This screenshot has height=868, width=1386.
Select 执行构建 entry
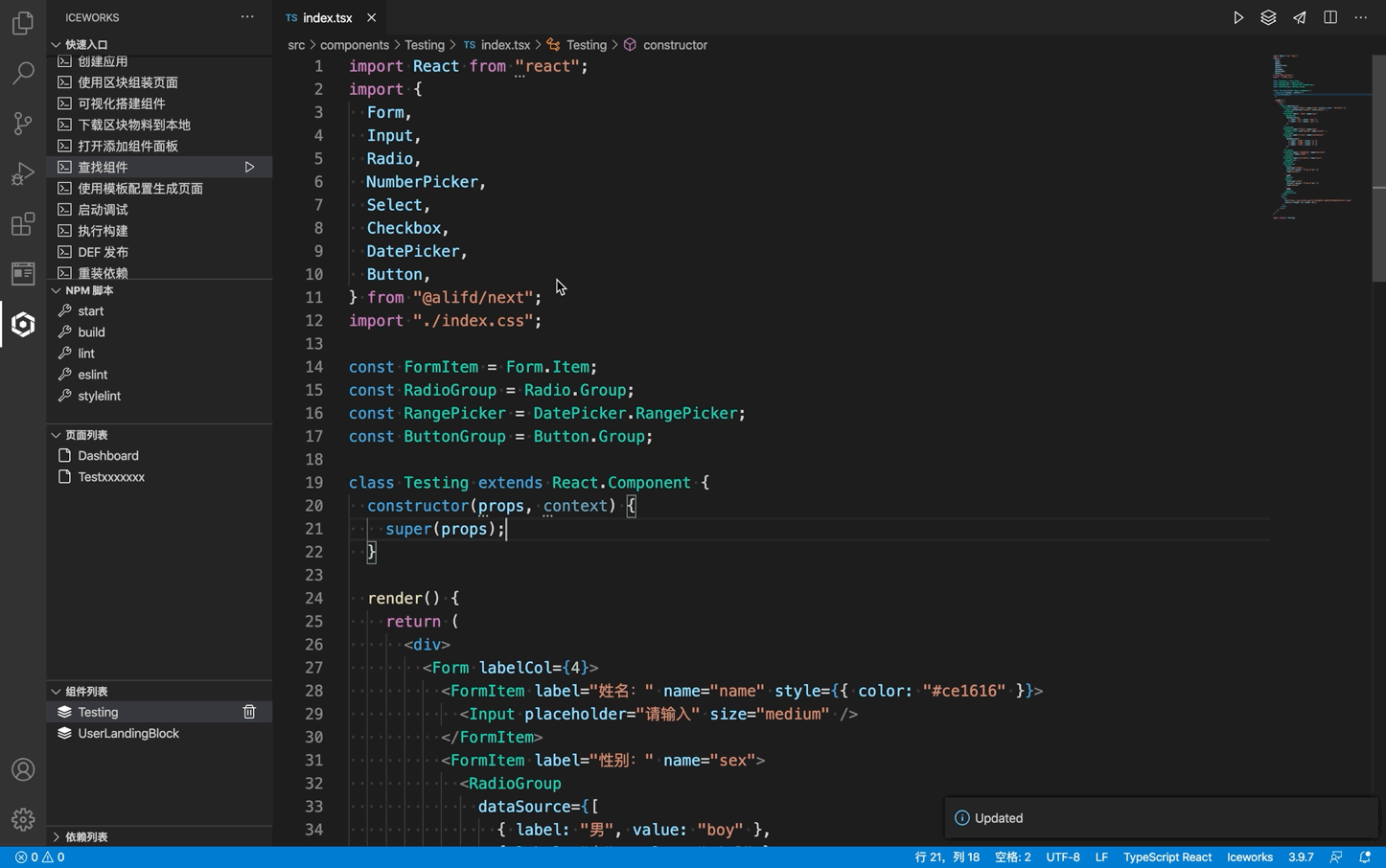[159, 231]
